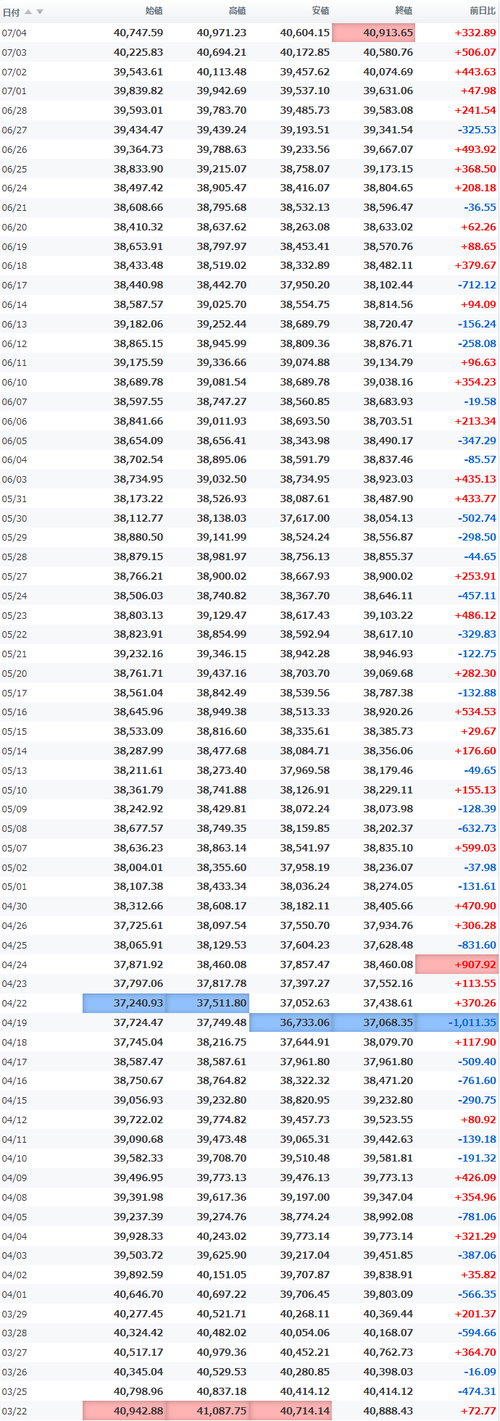Select the 前日比 column header
Viewport: 500px width, 1421px height.
(480, 11)
